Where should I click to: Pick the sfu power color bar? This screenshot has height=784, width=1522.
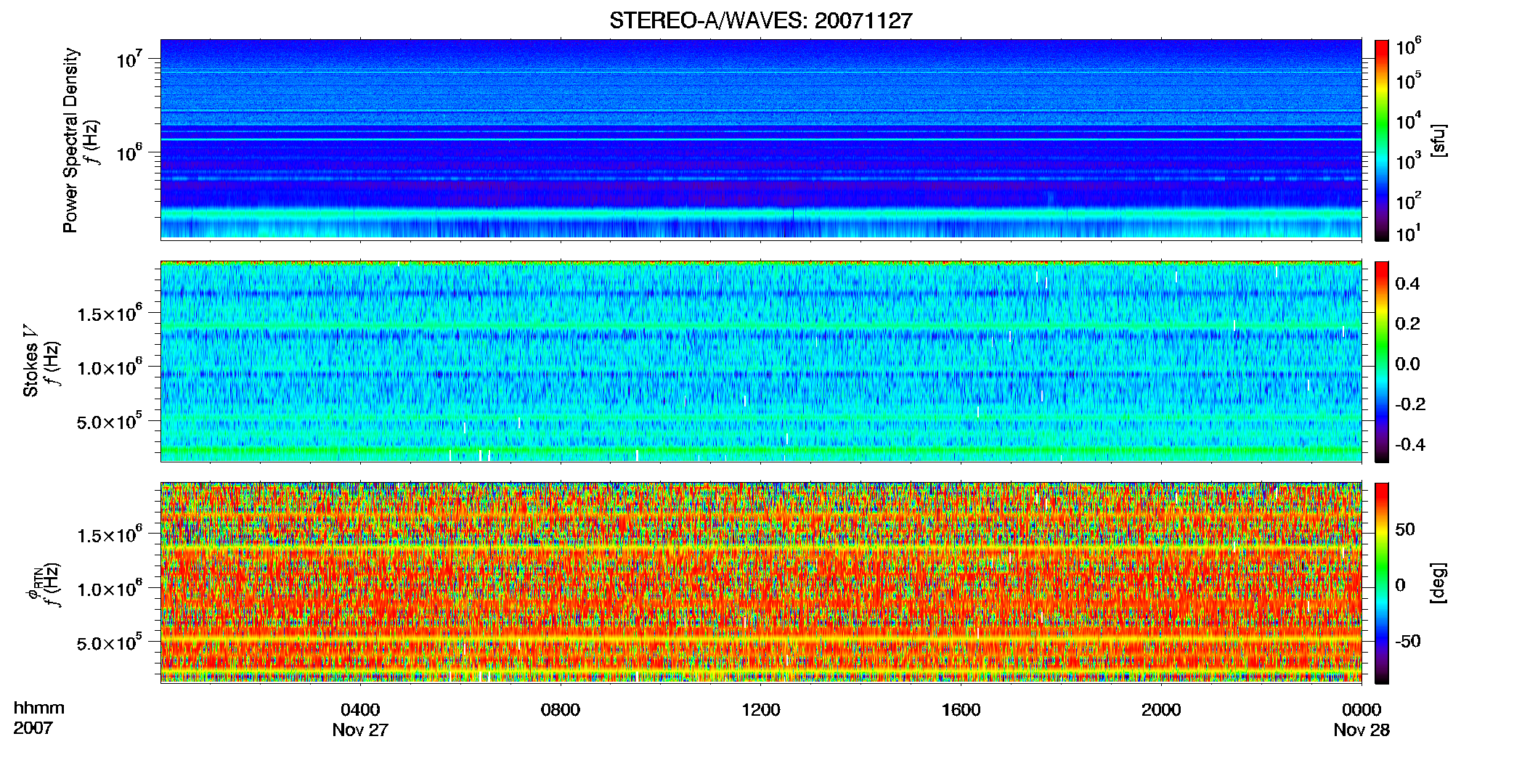click(1382, 140)
